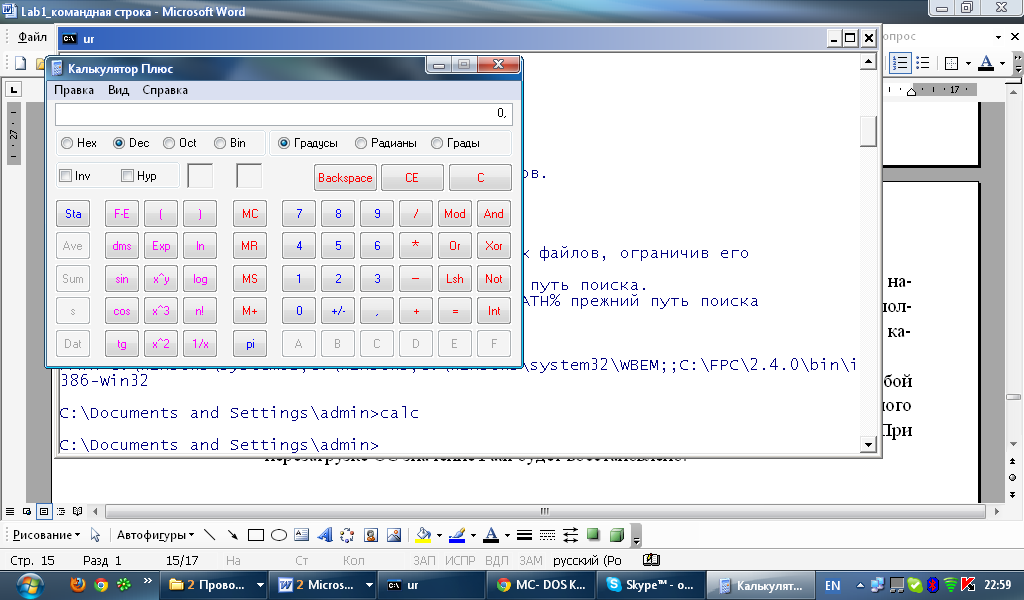Expand border style dropdown arrow in Word

(968, 63)
